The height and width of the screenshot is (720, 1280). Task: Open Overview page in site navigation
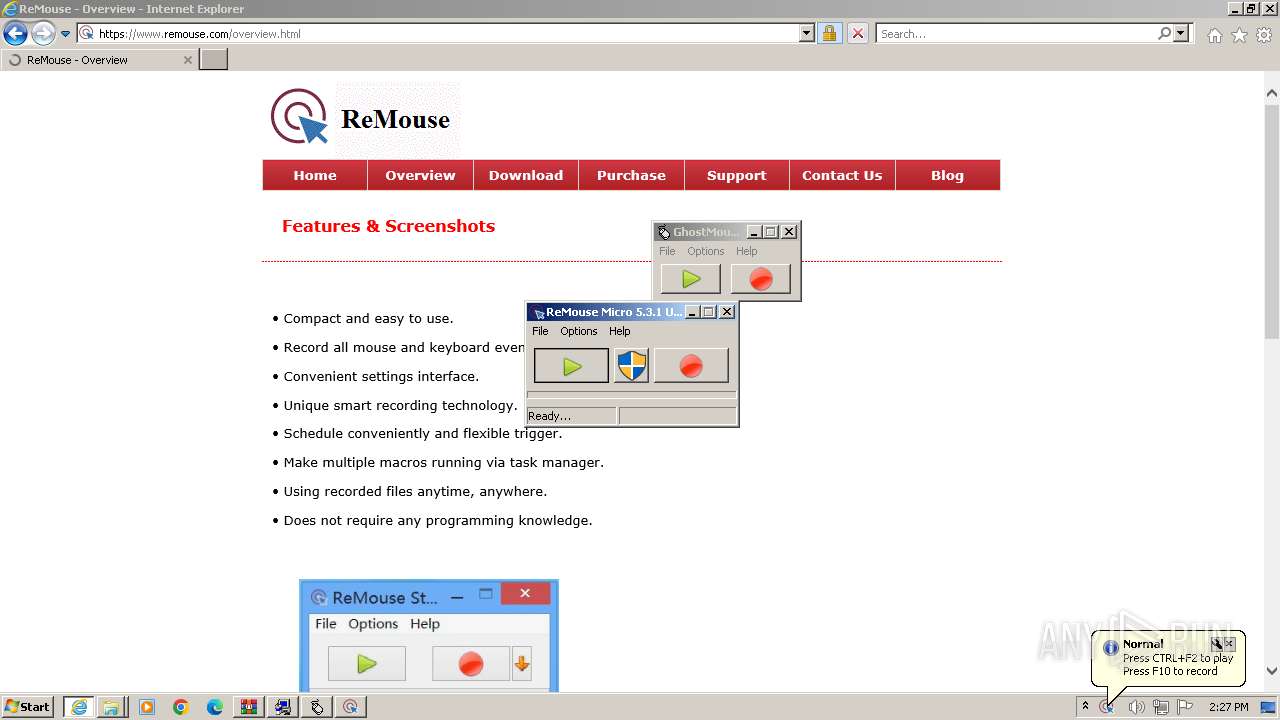[x=420, y=175]
